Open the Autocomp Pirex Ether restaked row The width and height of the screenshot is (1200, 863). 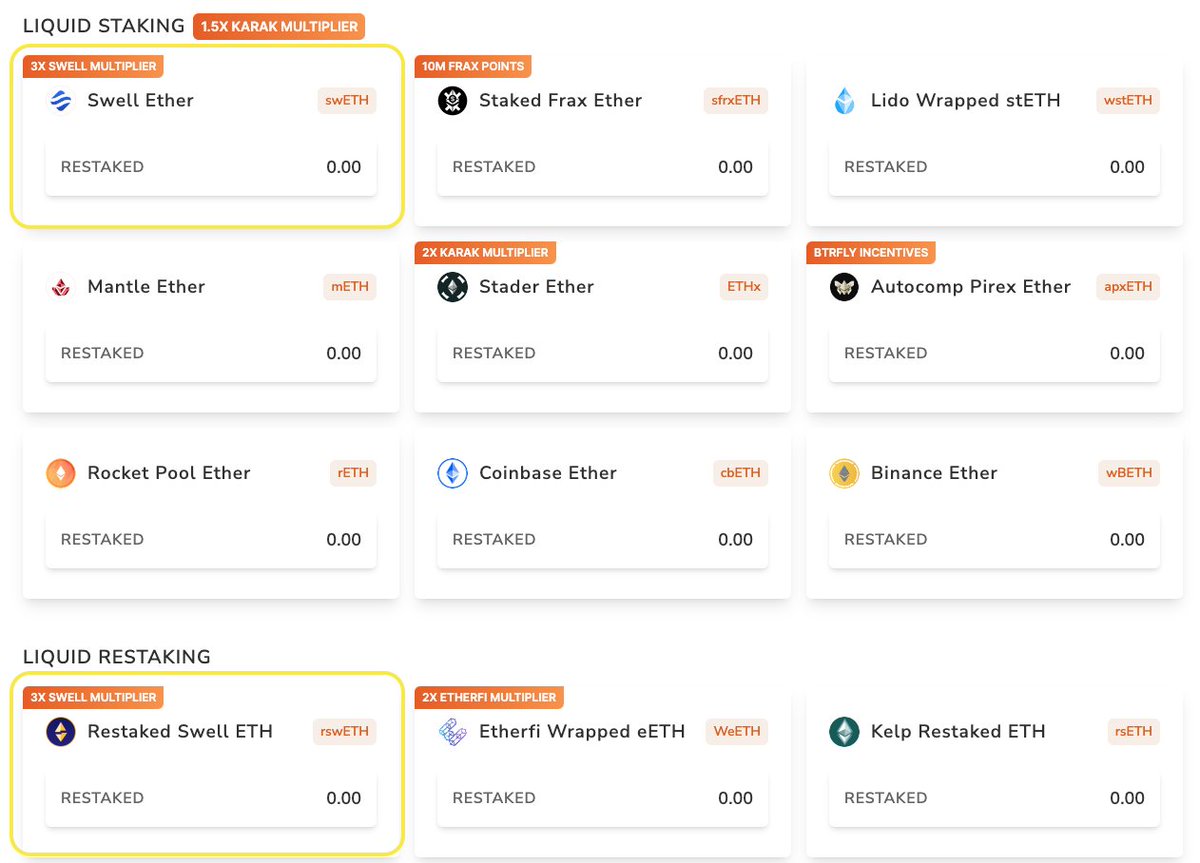point(995,353)
